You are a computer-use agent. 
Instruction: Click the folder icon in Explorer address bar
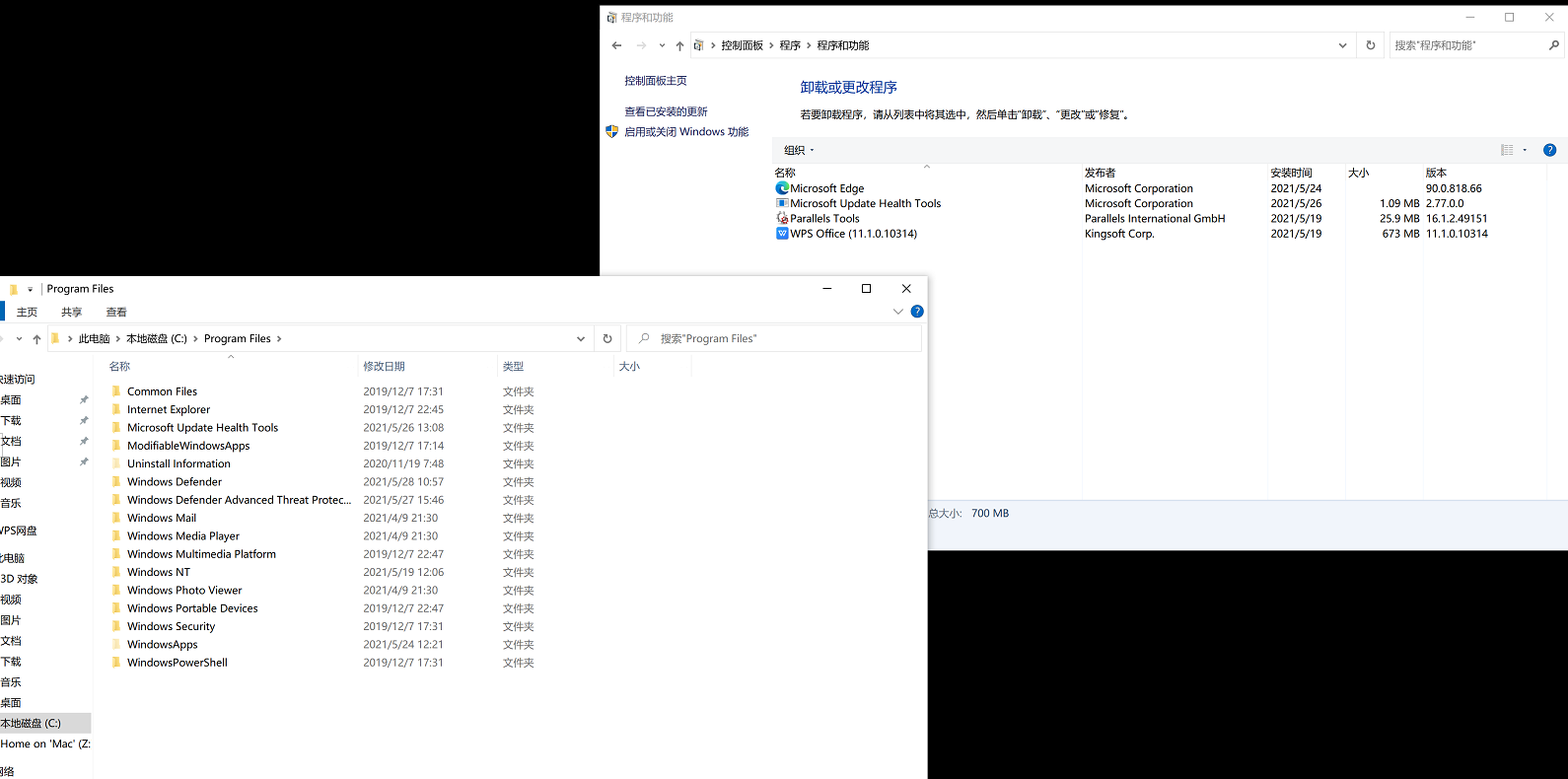coord(55,338)
